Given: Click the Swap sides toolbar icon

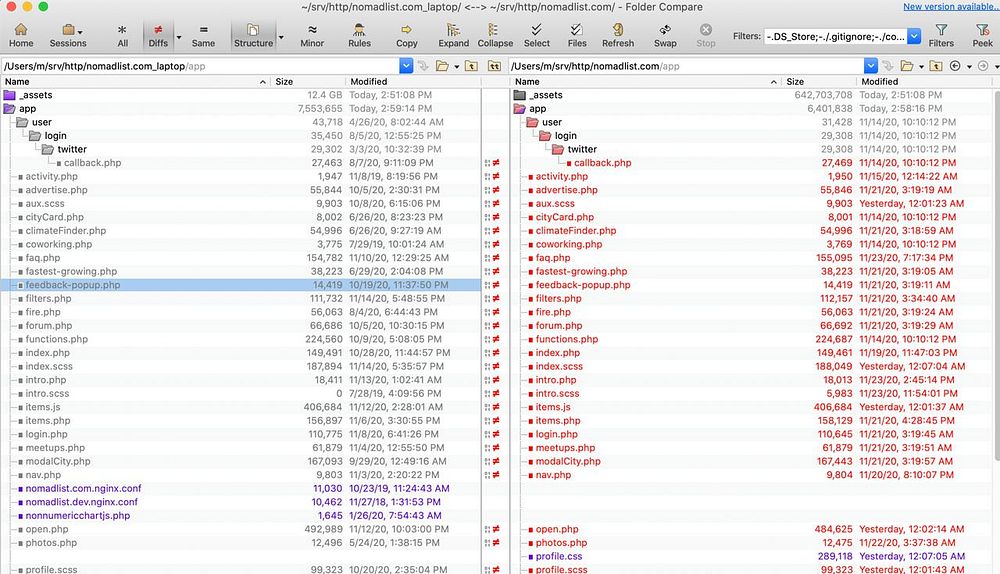Looking at the screenshot, I should [x=665, y=35].
